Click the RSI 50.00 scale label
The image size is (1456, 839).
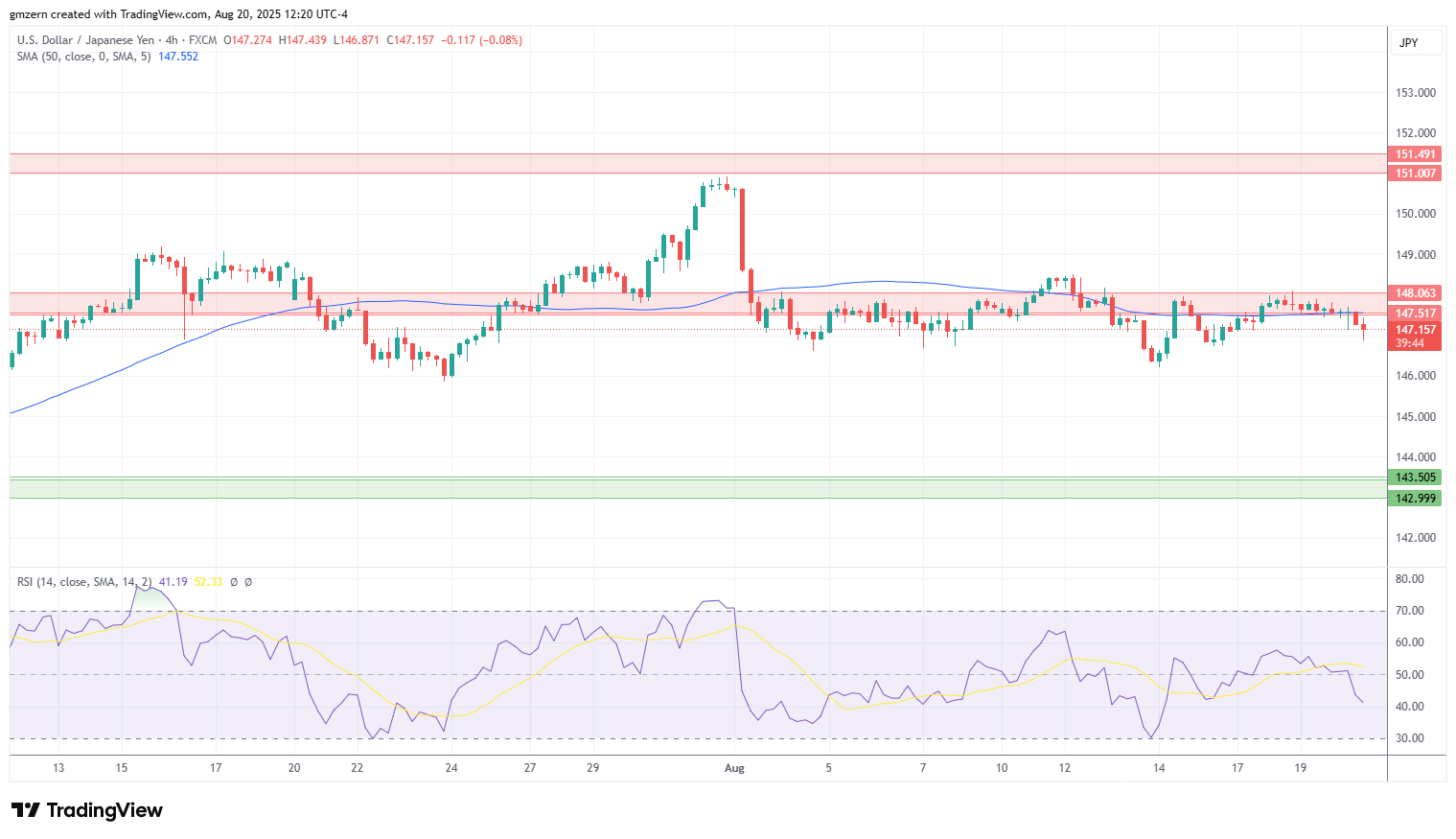1410,675
